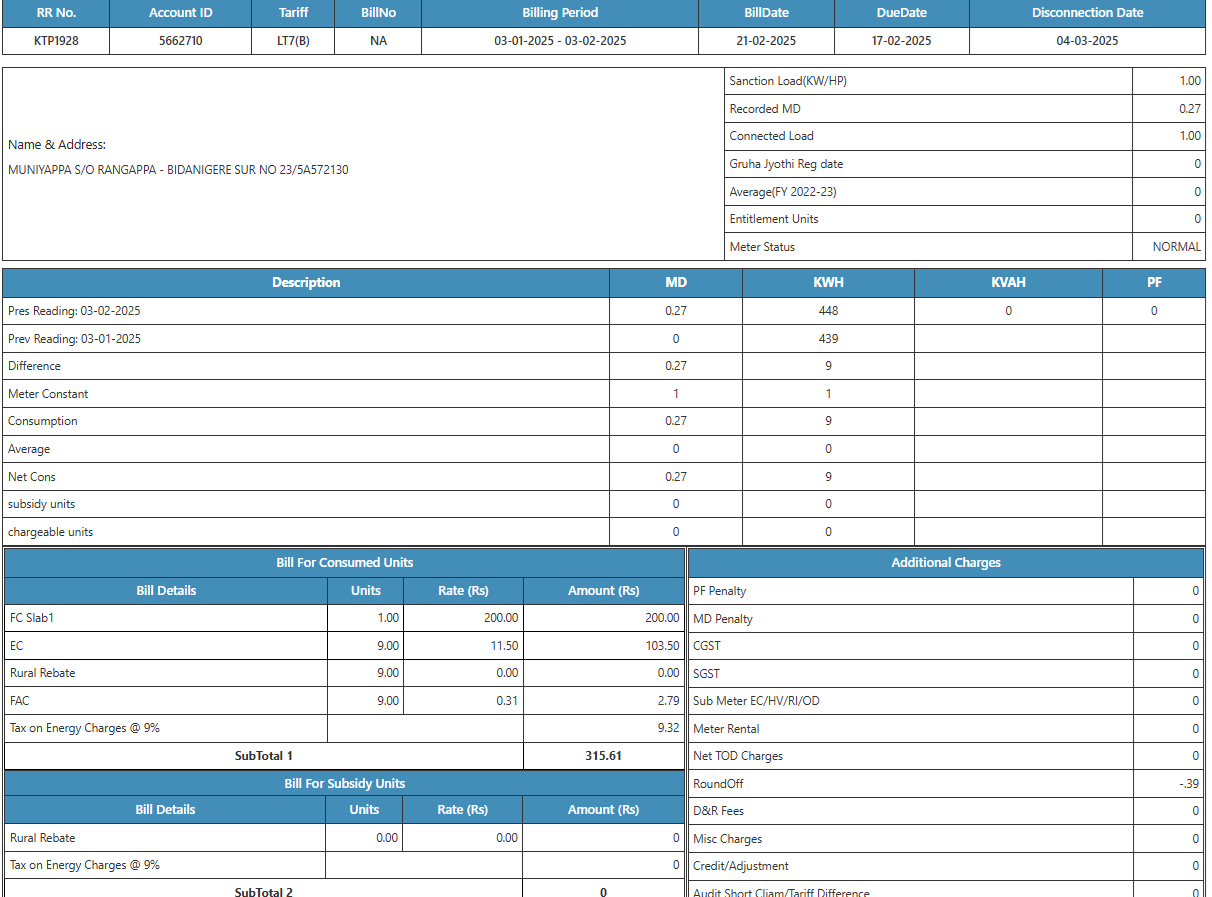Click the Billing Period 03-01-2025 - 03-02-2025
The height and width of the screenshot is (897, 1212).
pos(560,41)
